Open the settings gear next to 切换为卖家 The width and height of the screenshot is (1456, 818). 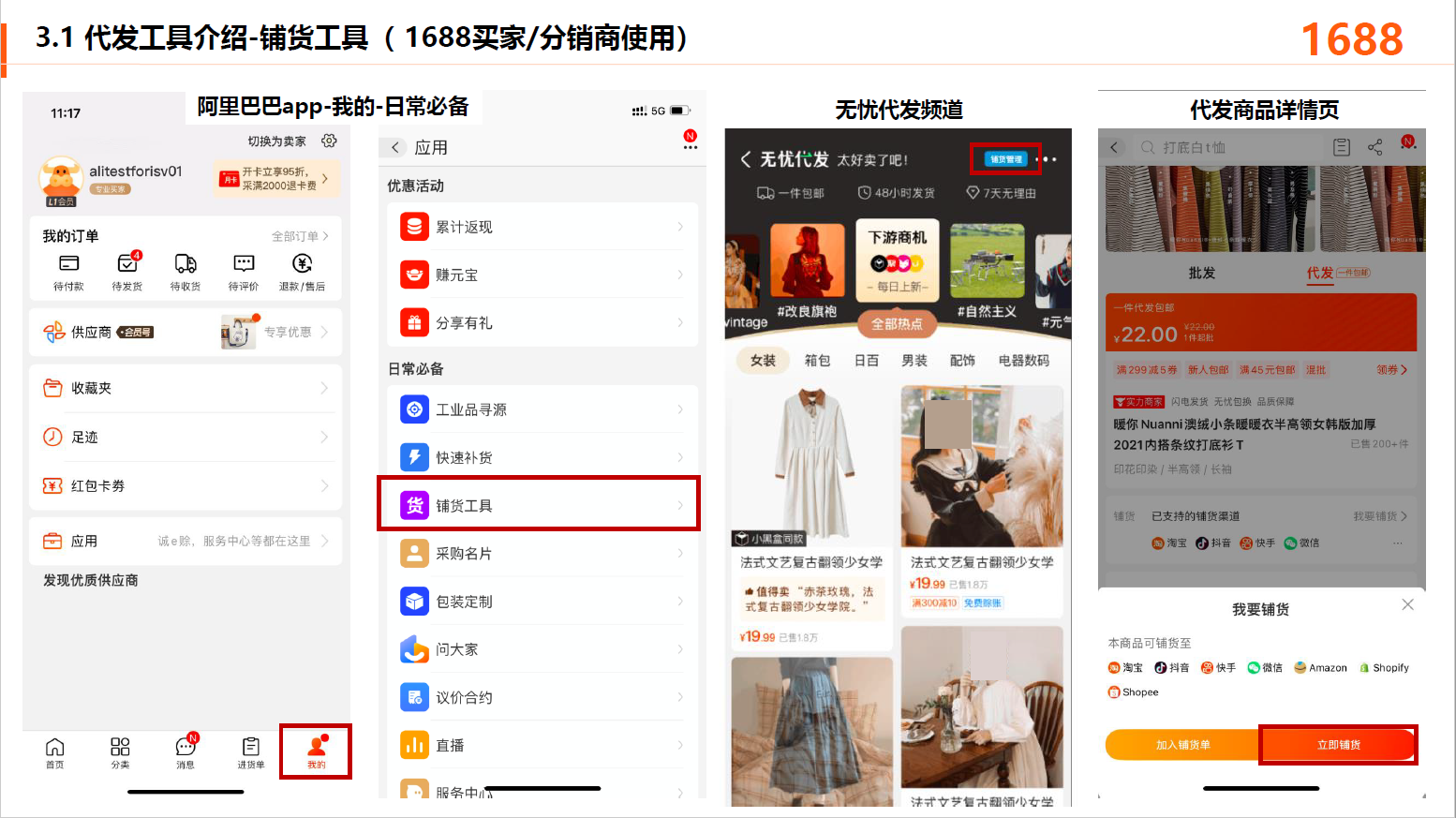point(329,141)
